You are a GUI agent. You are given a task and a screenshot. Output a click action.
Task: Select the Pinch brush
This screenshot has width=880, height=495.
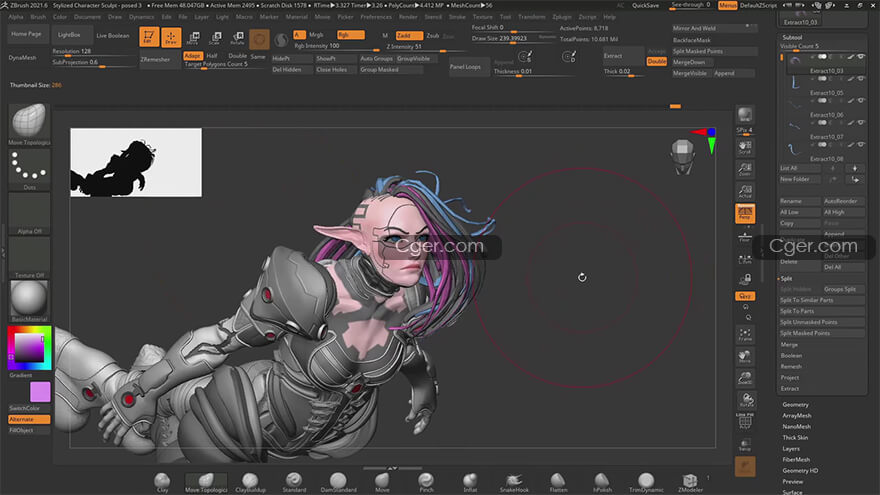[x=426, y=482]
